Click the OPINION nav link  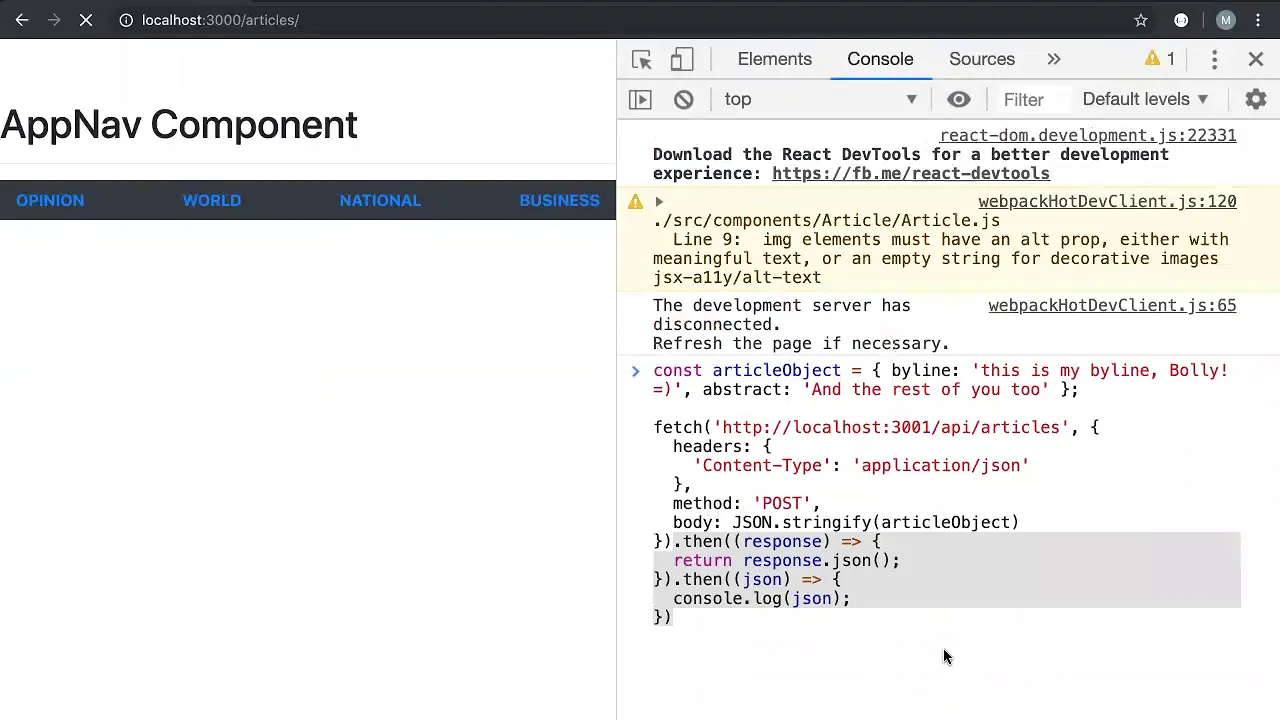click(50, 200)
